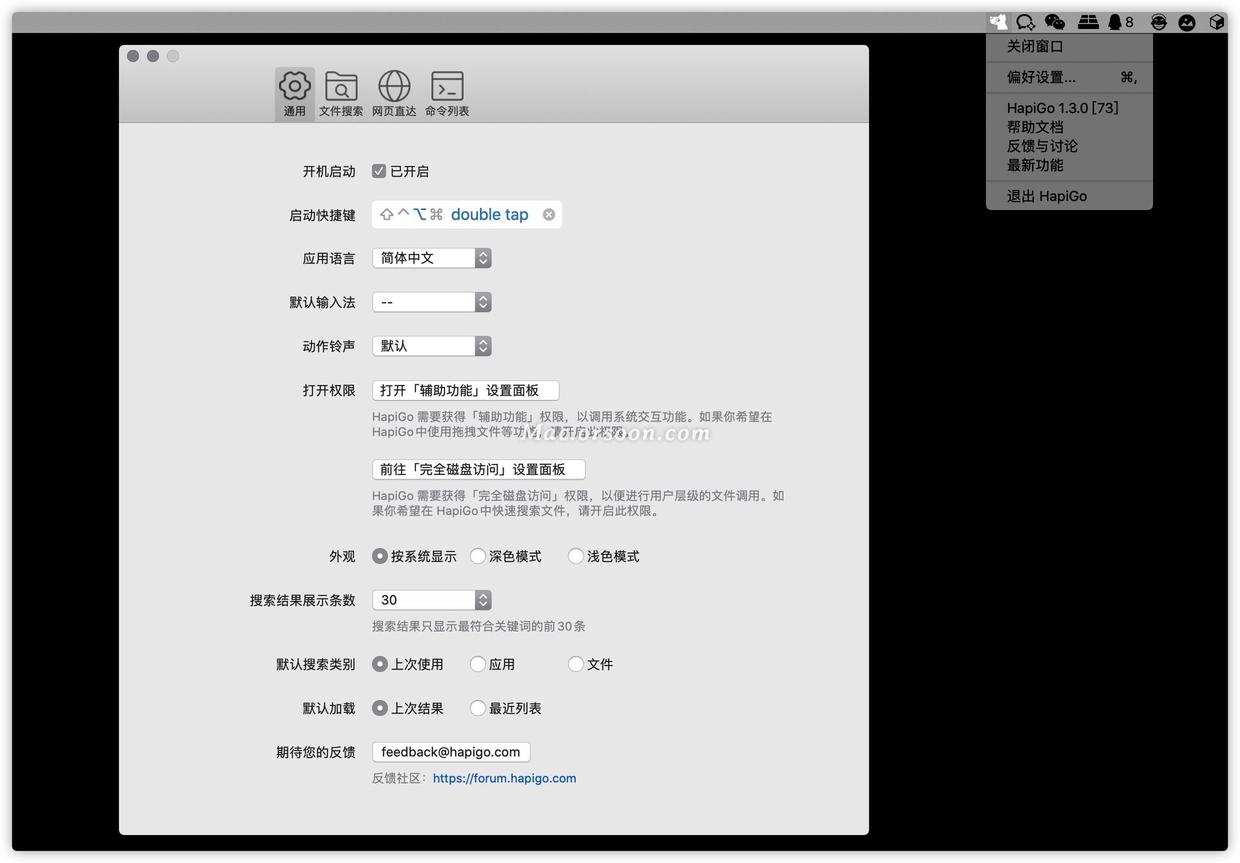Uncheck the 已开启 startup checkbox
The width and height of the screenshot is (1240, 863).
pyautogui.click(x=379, y=171)
